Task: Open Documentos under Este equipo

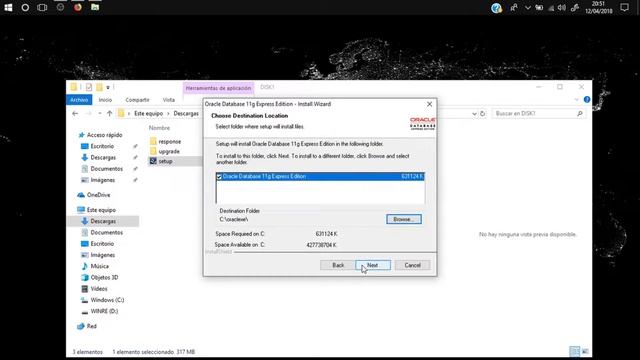Action: click(106, 233)
